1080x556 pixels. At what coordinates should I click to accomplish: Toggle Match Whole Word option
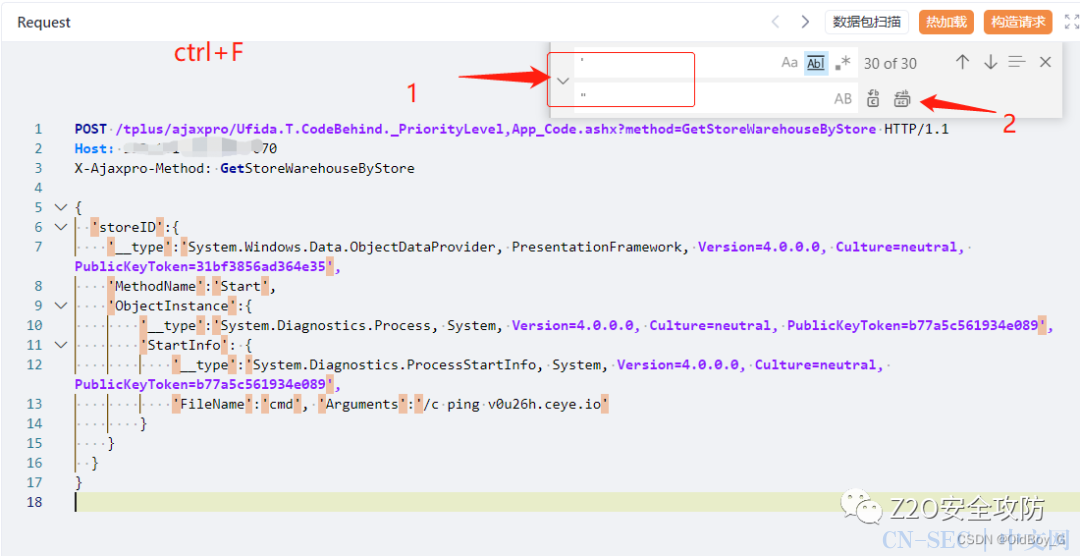tap(816, 63)
